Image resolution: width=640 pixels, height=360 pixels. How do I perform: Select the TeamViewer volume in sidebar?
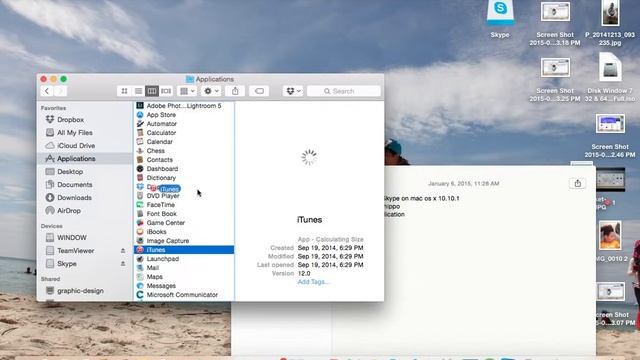tap(76, 251)
